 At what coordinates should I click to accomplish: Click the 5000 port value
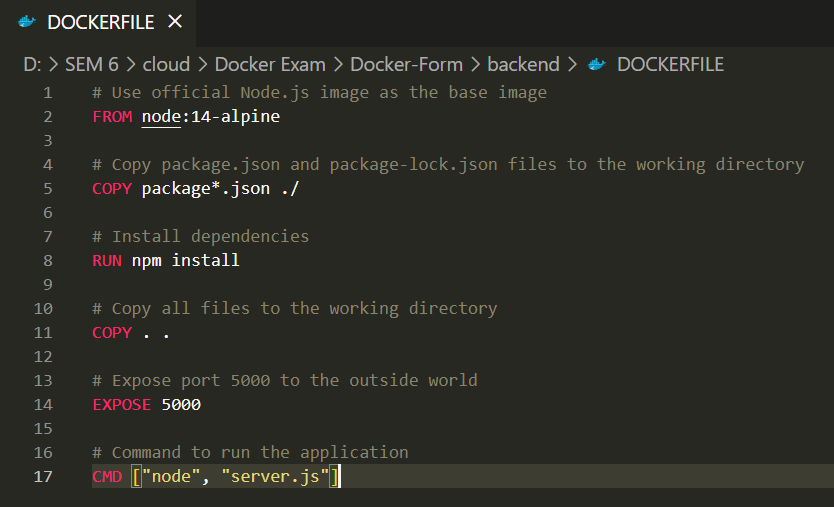(181, 404)
